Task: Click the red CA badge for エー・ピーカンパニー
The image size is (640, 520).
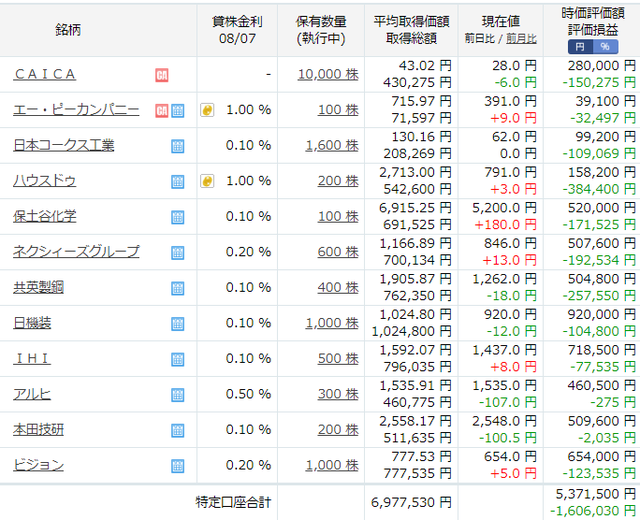Action: (x=162, y=111)
